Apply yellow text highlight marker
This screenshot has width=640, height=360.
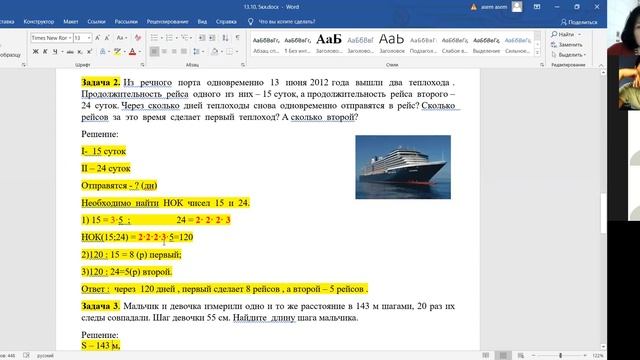[118, 52]
